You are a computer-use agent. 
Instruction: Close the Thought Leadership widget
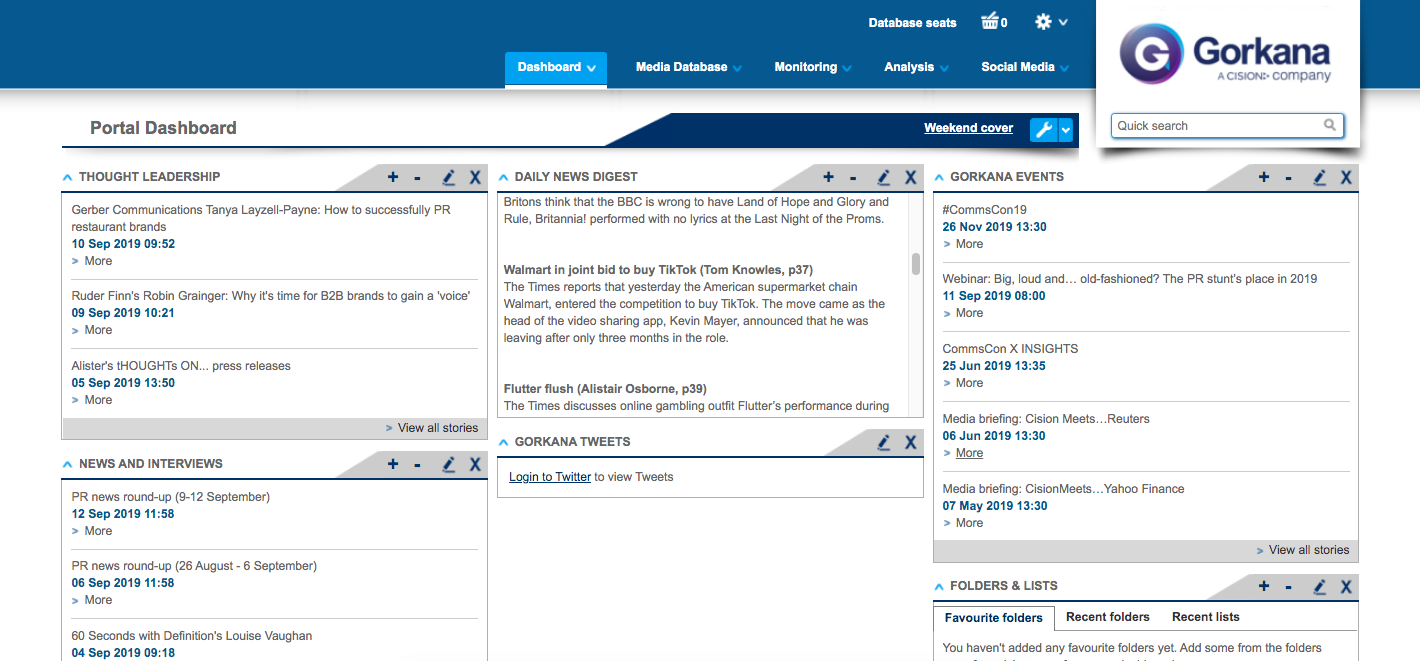pyautogui.click(x=475, y=177)
